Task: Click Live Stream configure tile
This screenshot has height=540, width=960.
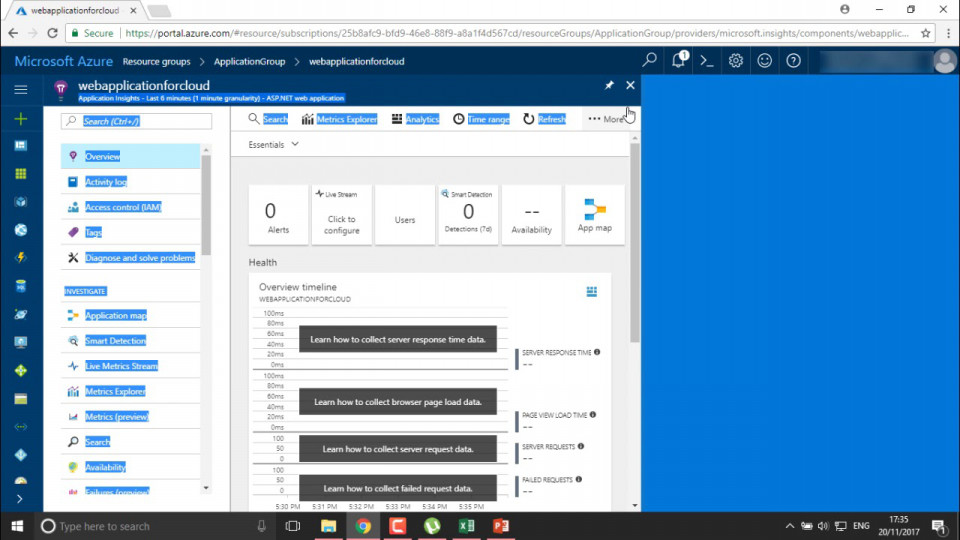Action: click(x=342, y=215)
